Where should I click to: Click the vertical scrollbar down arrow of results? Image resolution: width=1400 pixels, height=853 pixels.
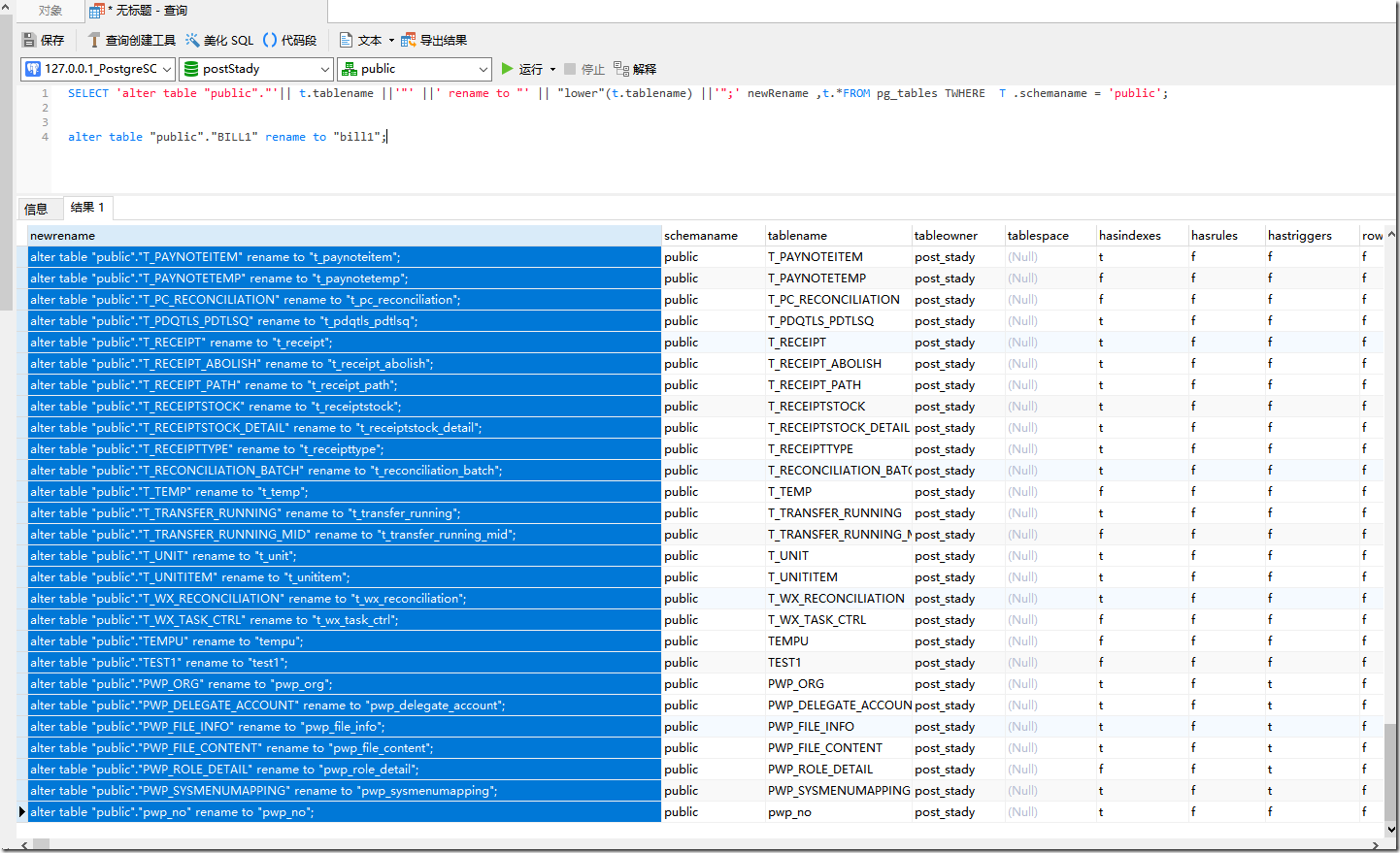(x=1391, y=830)
